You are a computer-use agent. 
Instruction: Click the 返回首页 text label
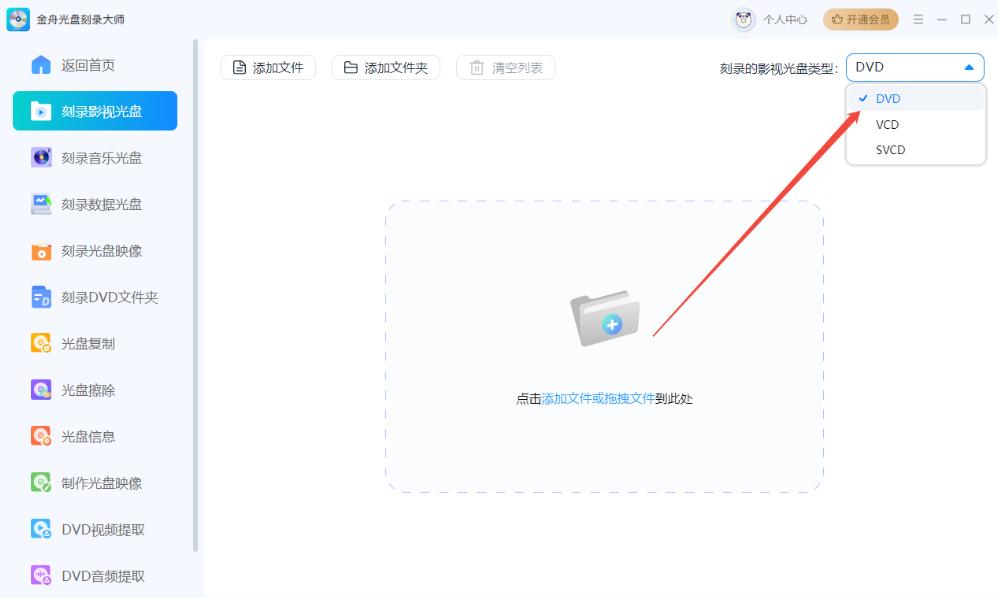pos(88,66)
